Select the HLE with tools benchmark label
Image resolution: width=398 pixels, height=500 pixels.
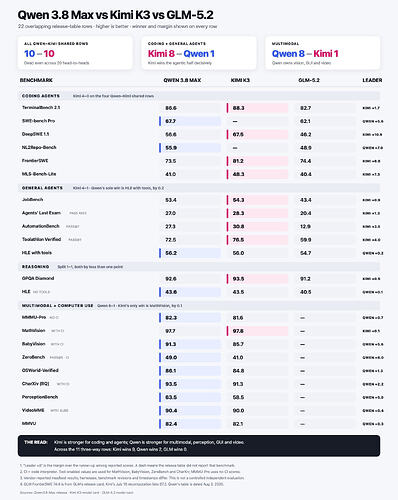[37, 253]
